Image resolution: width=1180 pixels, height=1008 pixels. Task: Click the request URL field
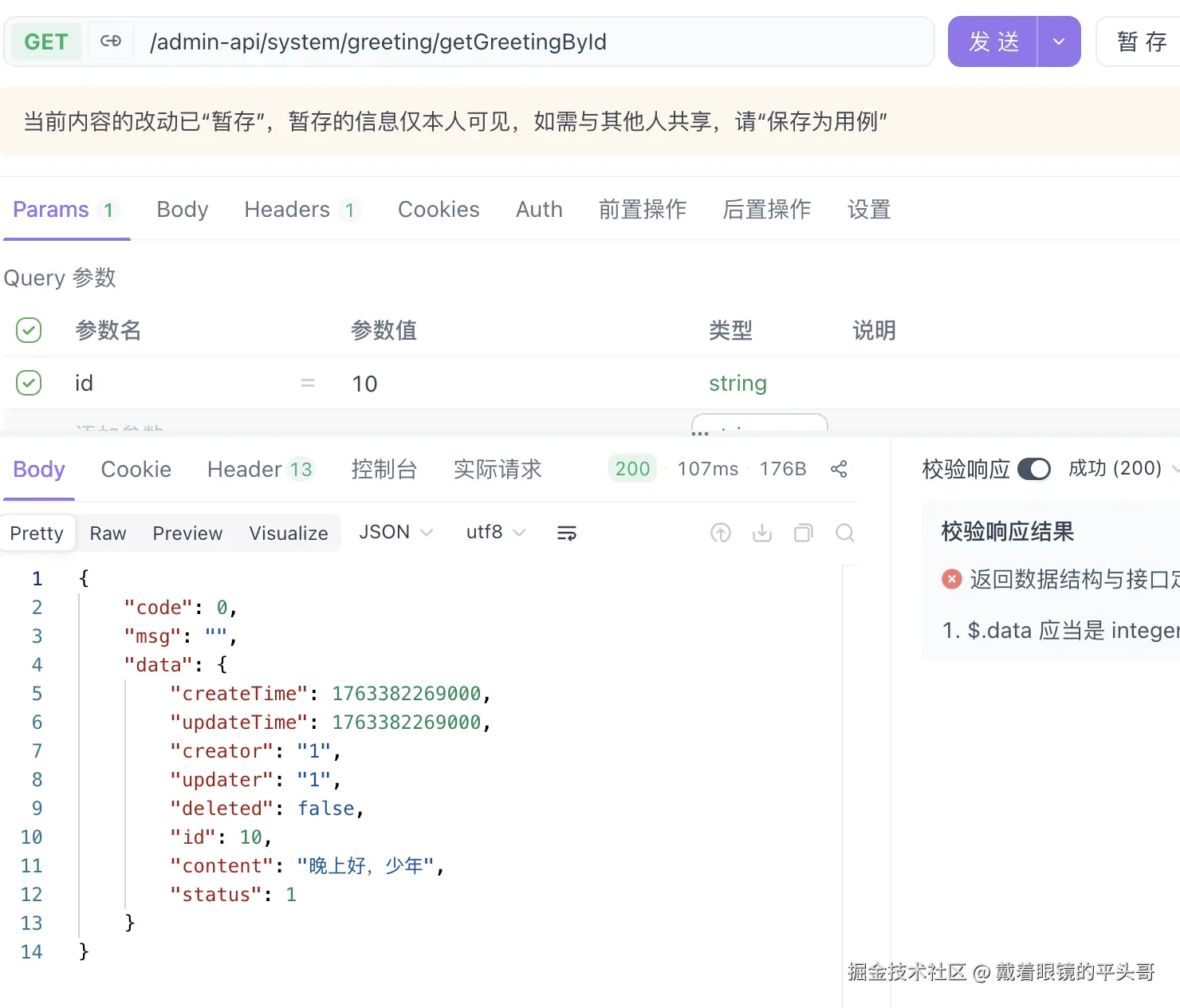click(x=534, y=41)
